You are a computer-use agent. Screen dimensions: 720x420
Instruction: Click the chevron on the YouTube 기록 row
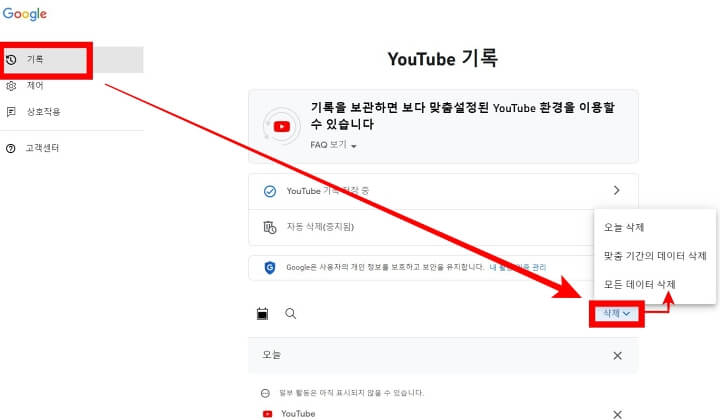tap(617, 190)
